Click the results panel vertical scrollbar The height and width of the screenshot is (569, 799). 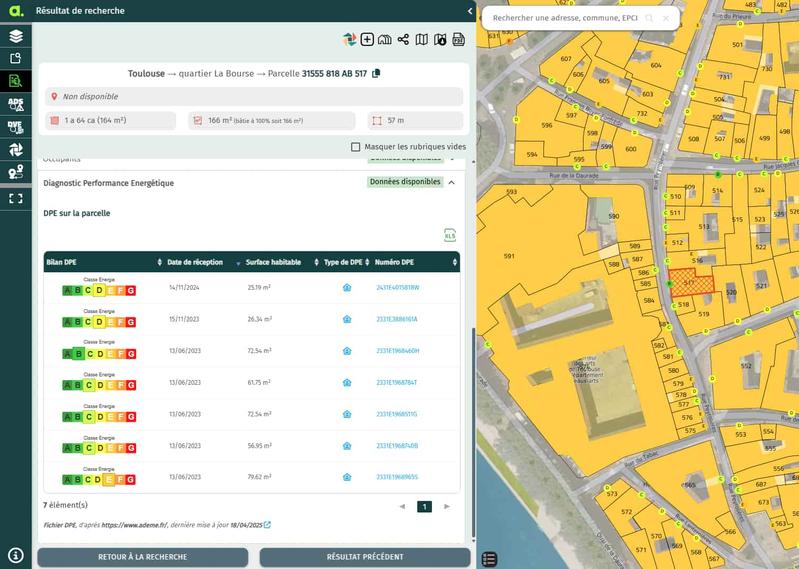coord(473,433)
